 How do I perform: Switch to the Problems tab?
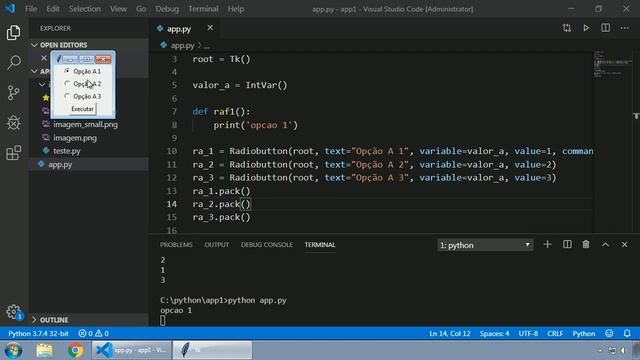click(x=176, y=244)
